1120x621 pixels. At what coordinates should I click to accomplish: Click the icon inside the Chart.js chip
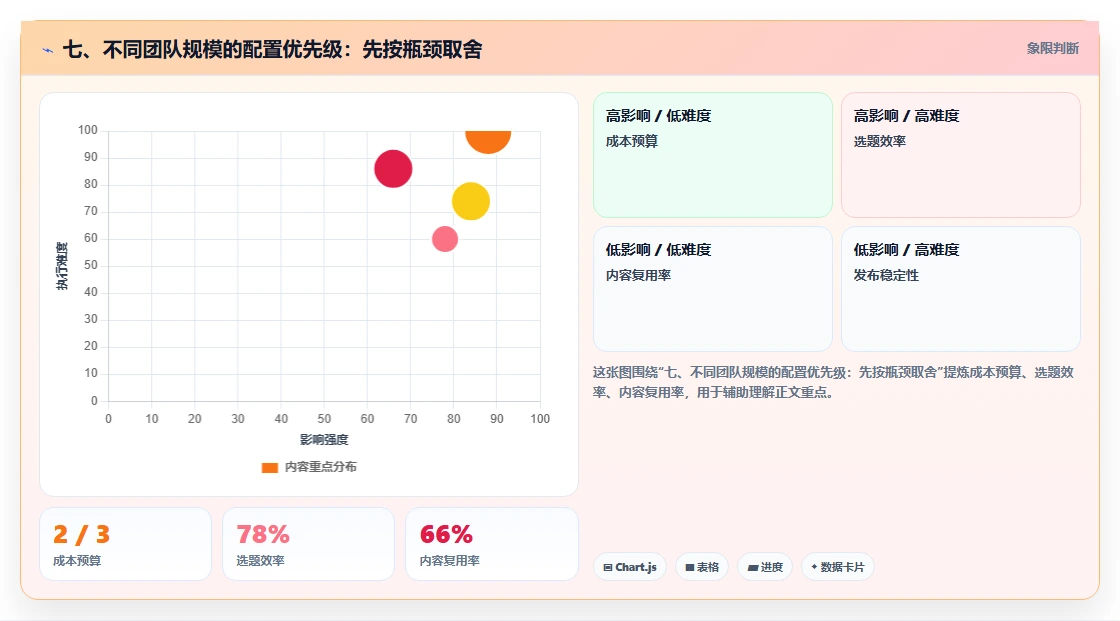608,567
